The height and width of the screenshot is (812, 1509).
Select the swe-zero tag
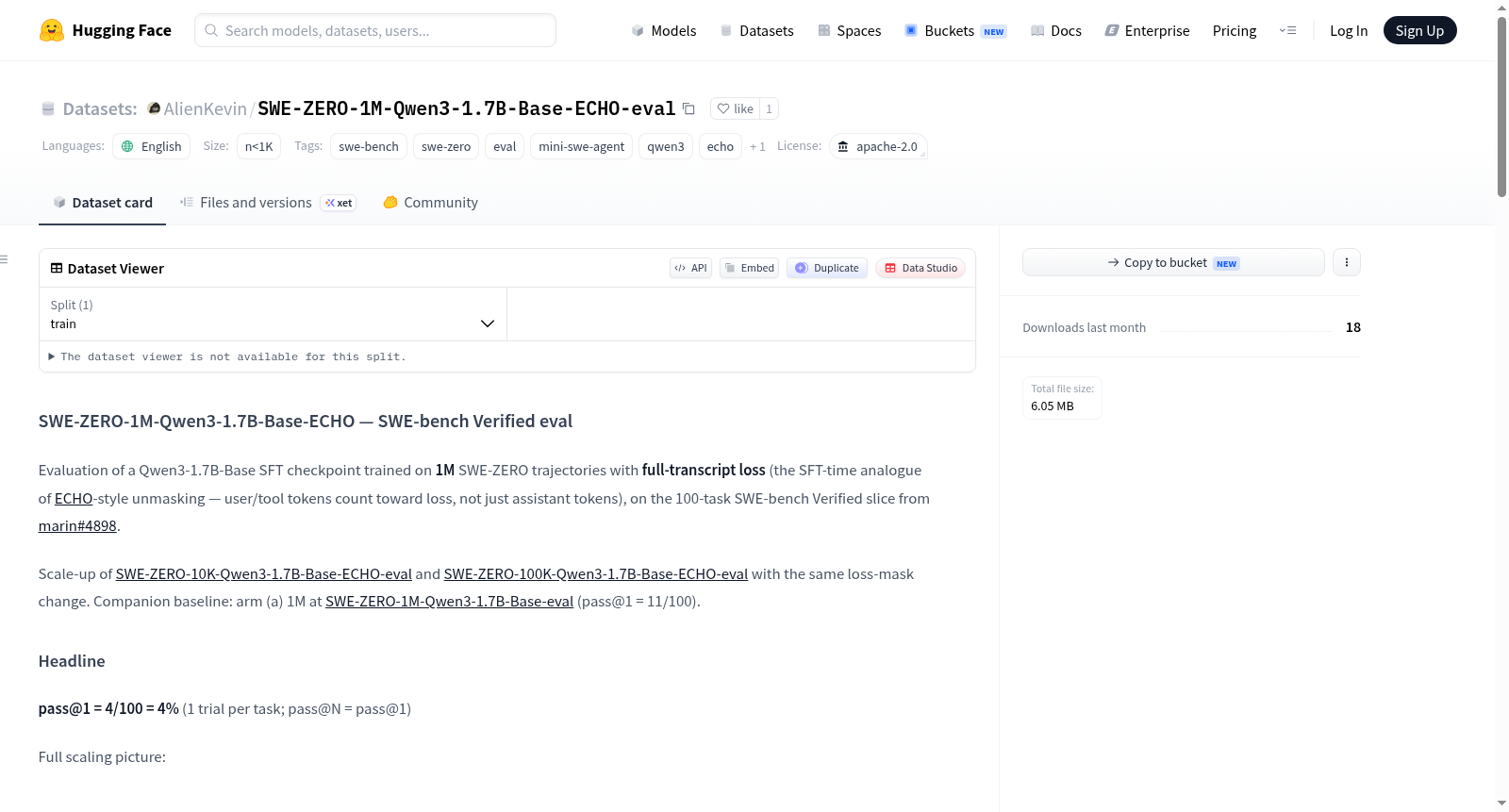click(446, 146)
